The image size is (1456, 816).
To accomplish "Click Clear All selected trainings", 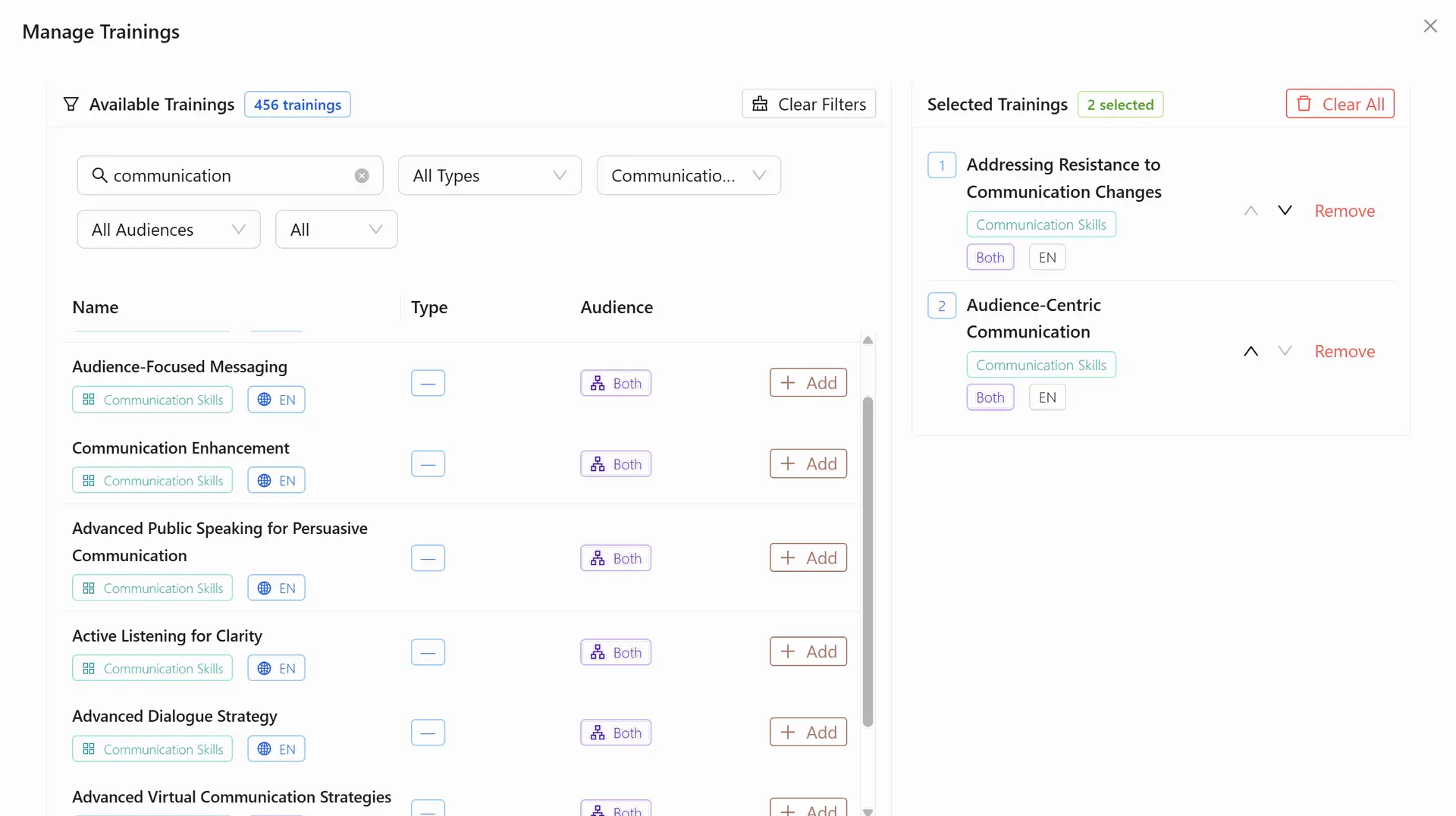I will click(1339, 105).
